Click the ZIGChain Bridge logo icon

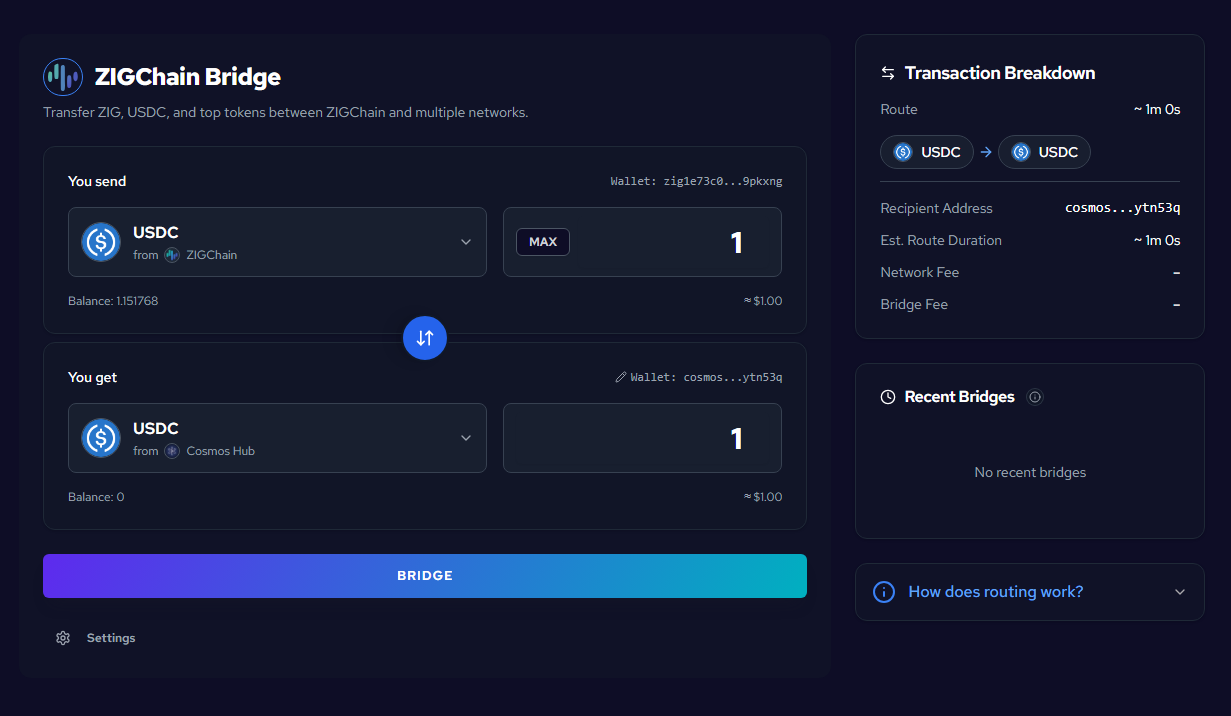[62, 77]
